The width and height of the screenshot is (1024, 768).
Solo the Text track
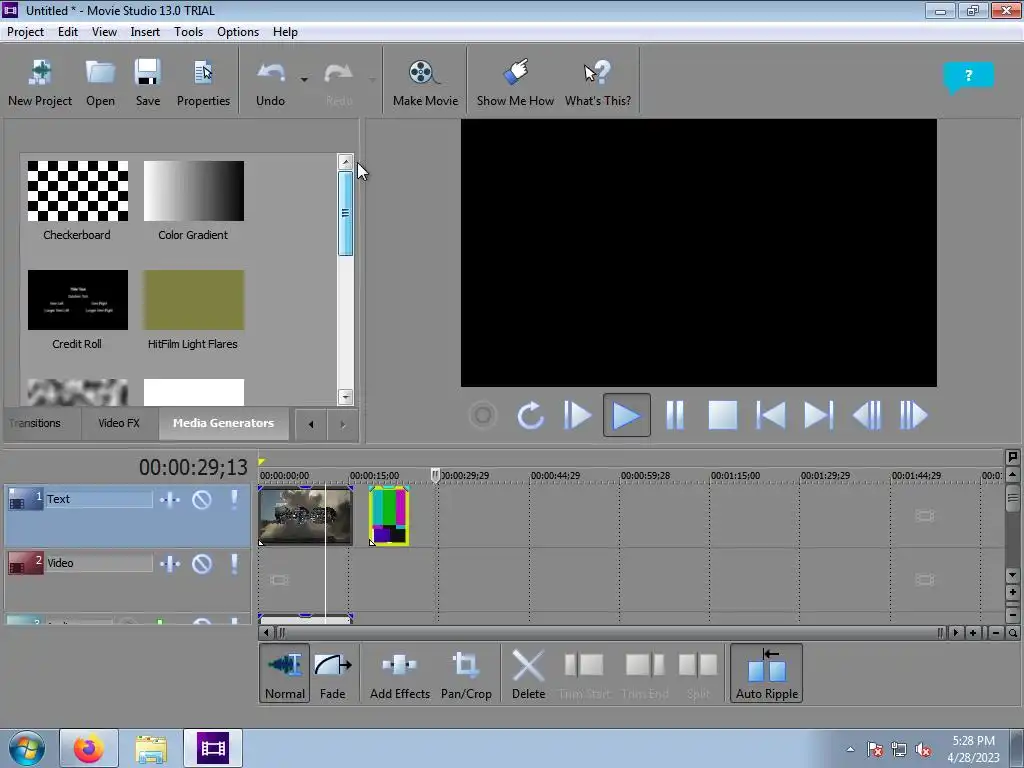tap(234, 500)
